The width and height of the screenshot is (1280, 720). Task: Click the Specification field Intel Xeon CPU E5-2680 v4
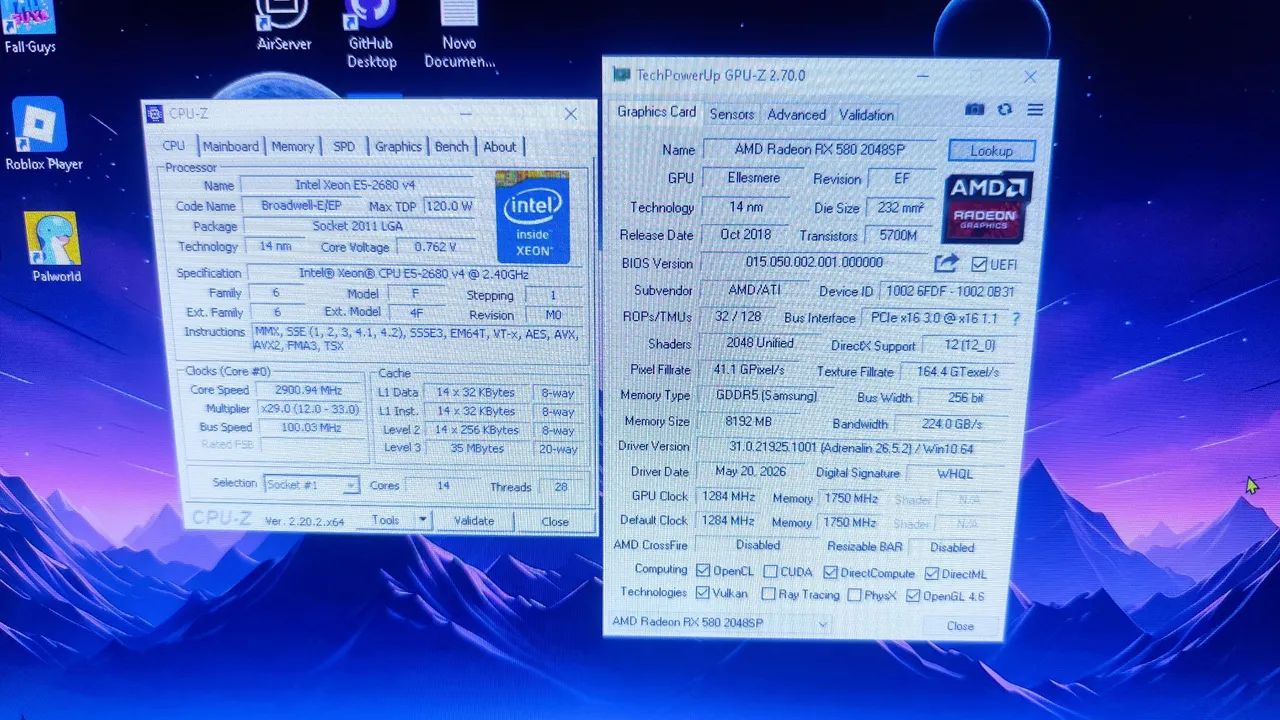(414, 273)
